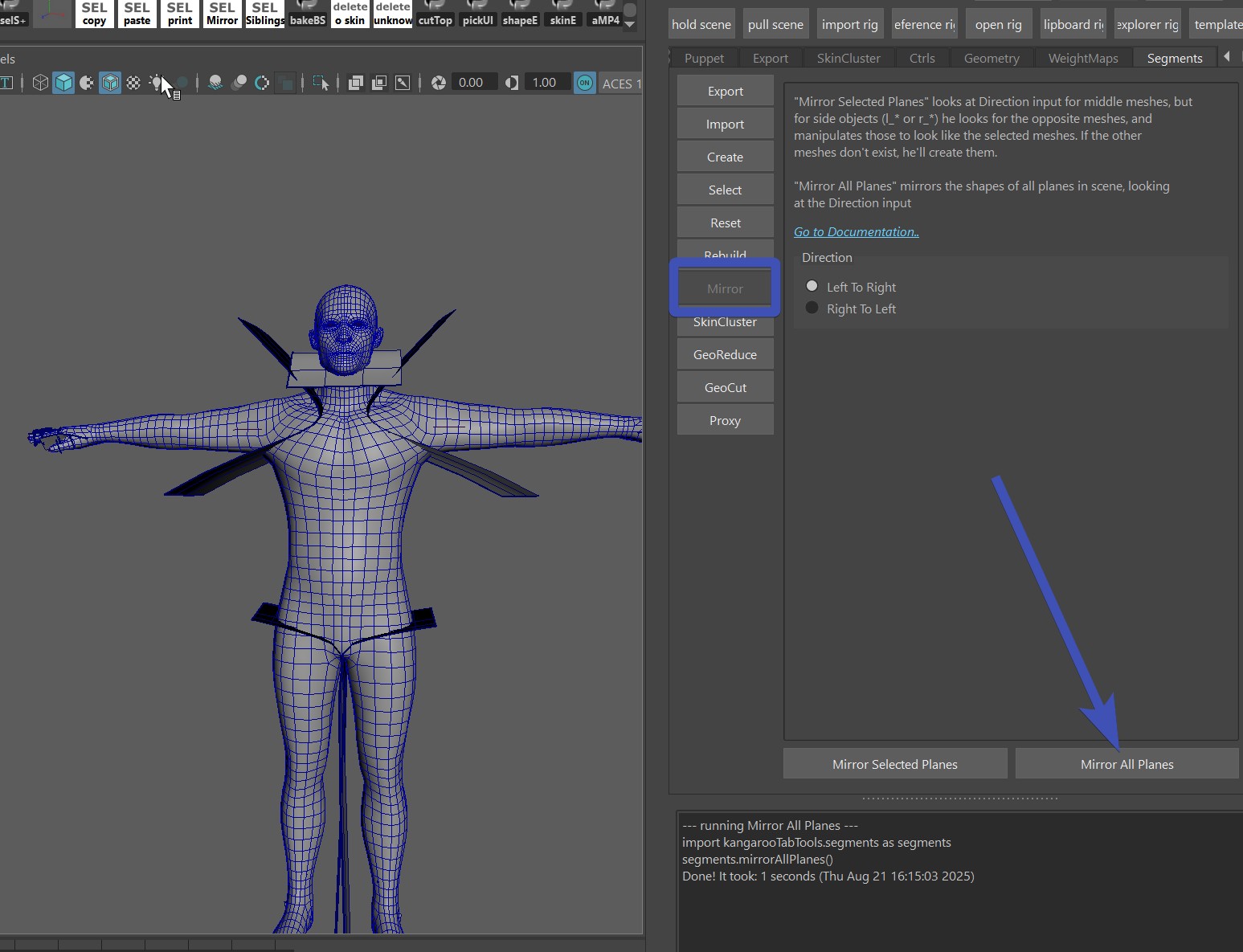
Task: Toggle smooth shade all cube icon
Action: coord(63,83)
